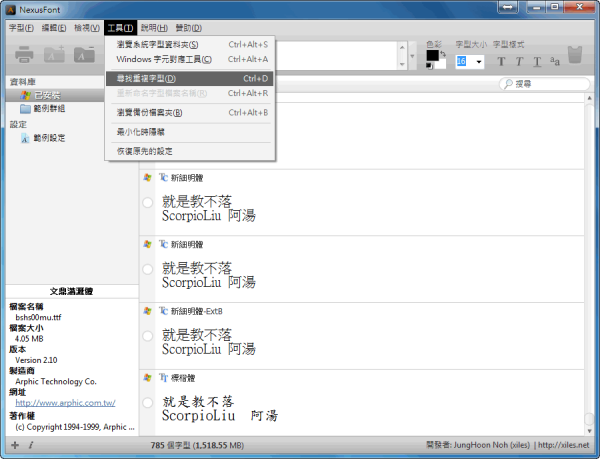Open 贊助(D) menu

click(189, 28)
